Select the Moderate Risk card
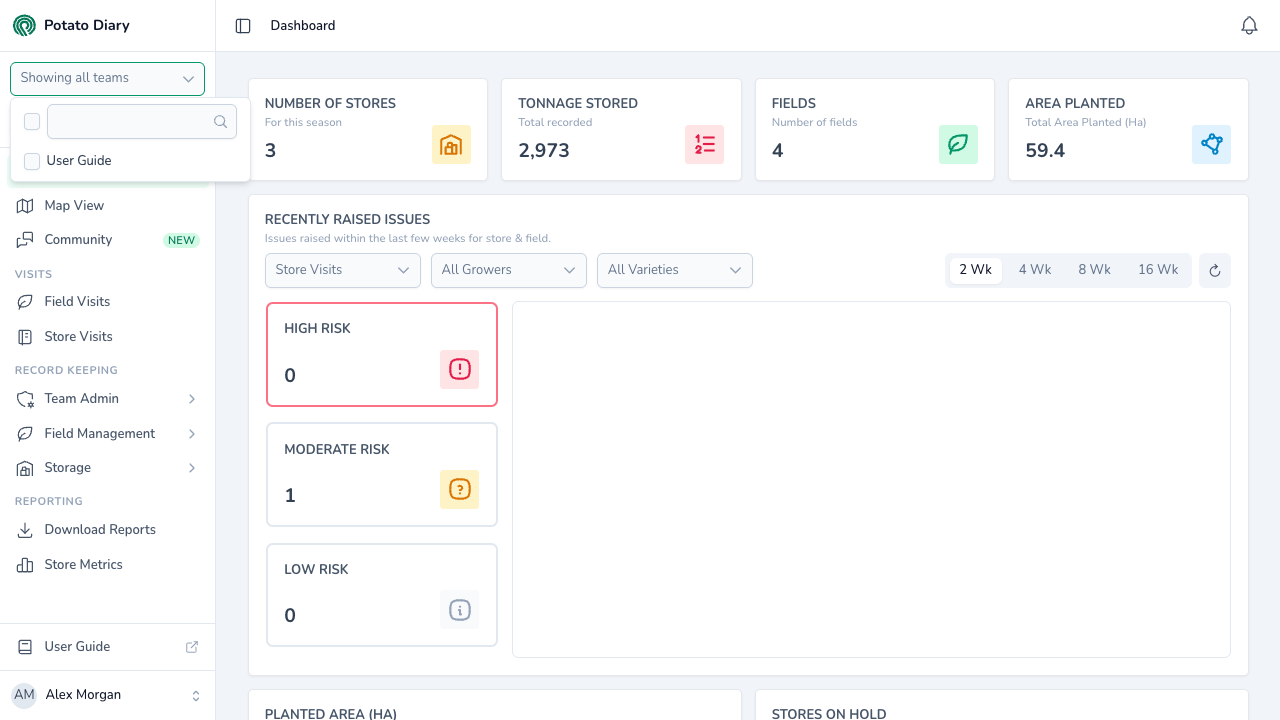Viewport: 1280px width, 720px height. [382, 475]
